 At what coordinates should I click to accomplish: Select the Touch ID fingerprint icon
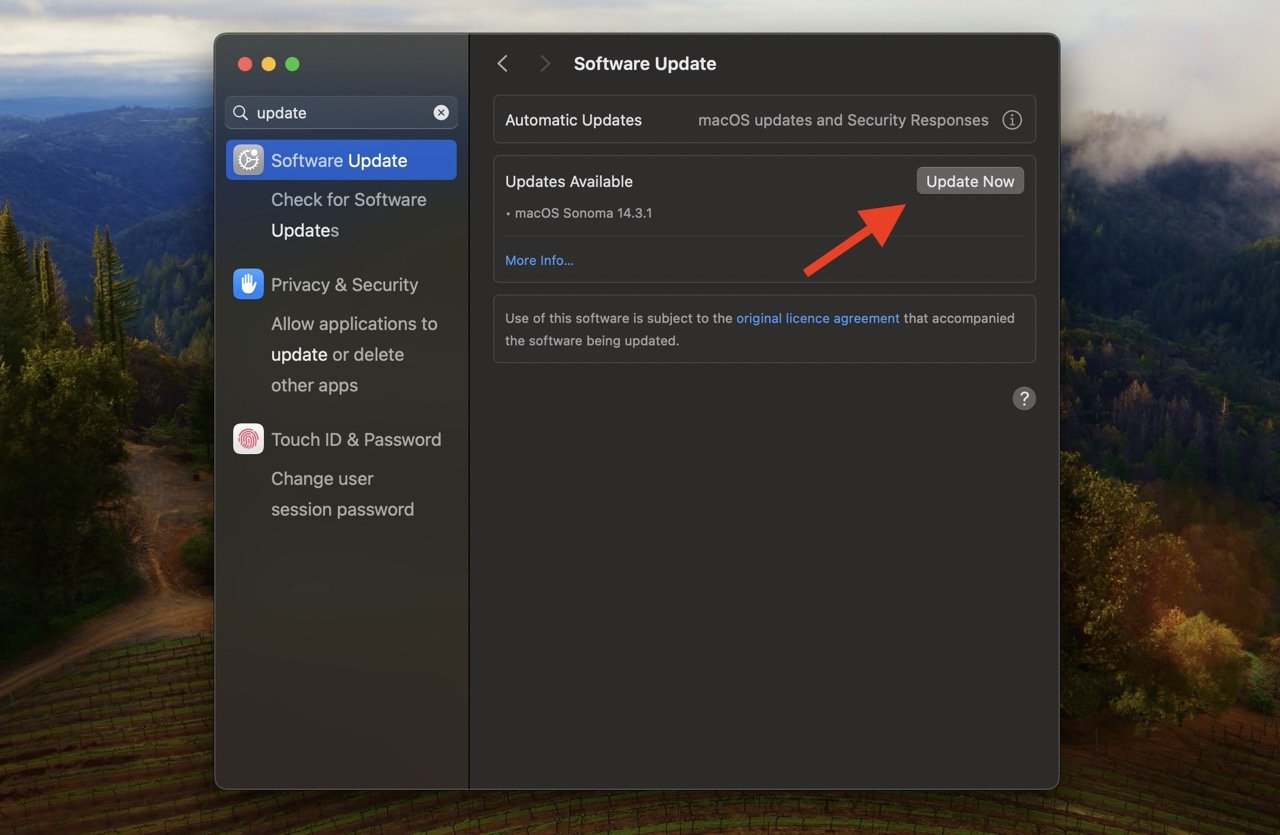(248, 439)
